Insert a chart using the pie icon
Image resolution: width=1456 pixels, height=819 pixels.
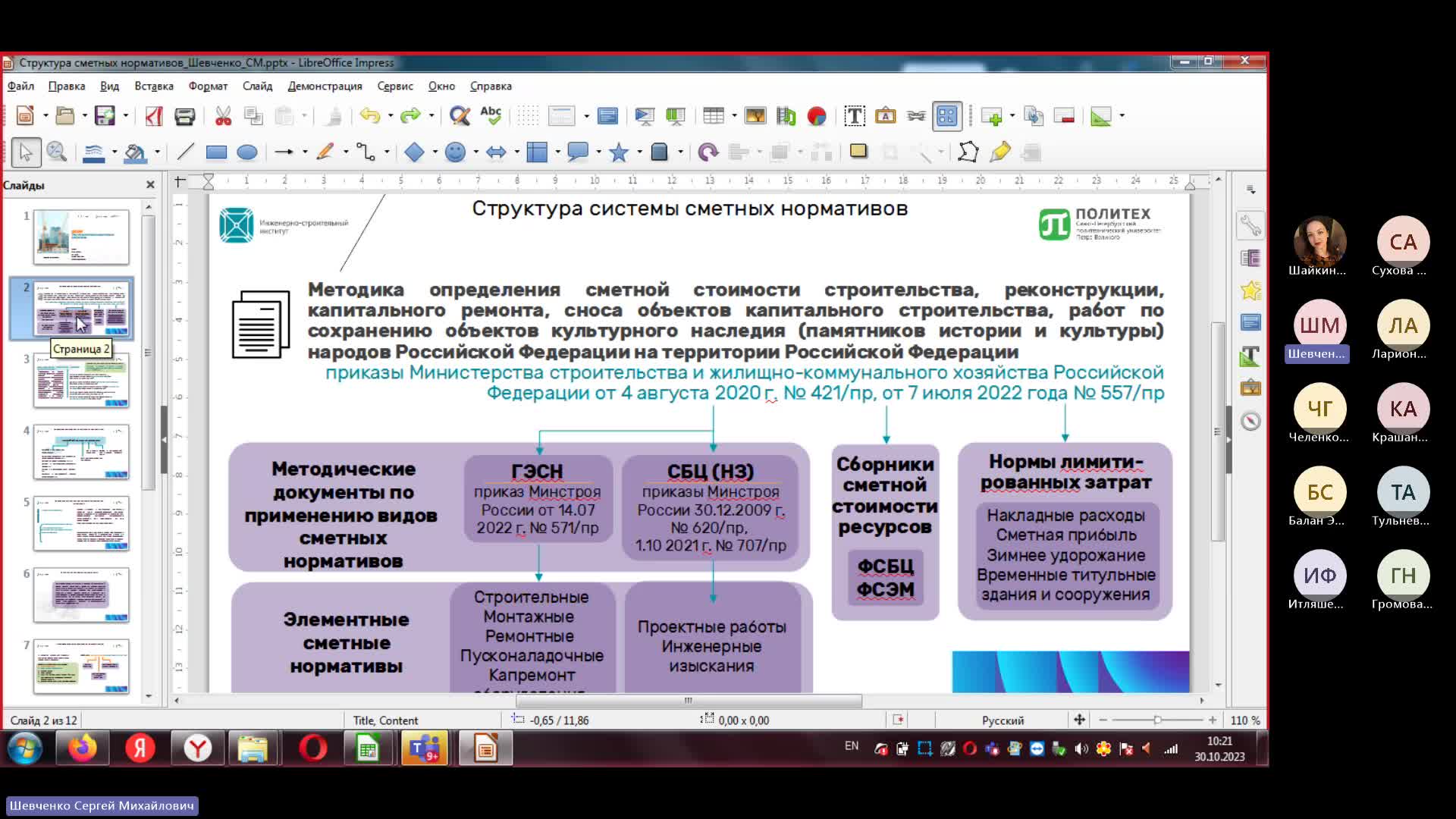click(x=817, y=116)
